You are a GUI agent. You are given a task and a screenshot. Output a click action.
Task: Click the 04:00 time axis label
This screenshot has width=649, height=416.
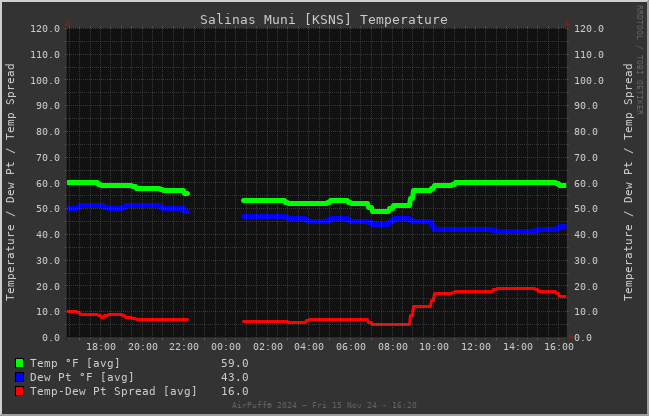click(x=309, y=346)
